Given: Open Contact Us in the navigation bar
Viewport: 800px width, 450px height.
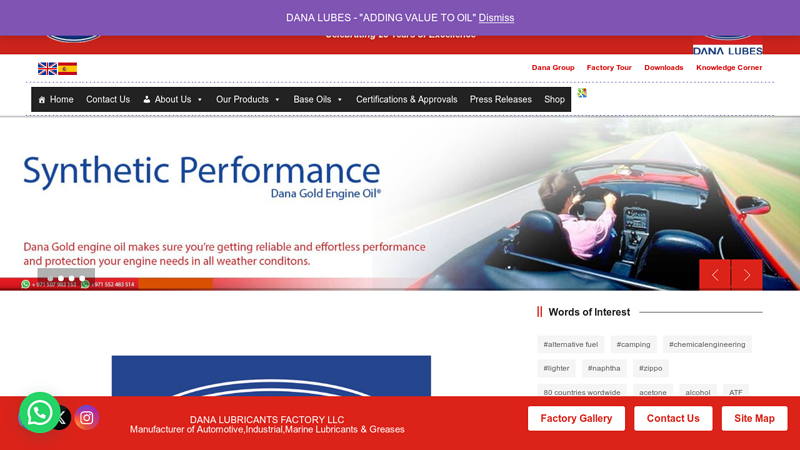Looking at the screenshot, I should [108, 99].
